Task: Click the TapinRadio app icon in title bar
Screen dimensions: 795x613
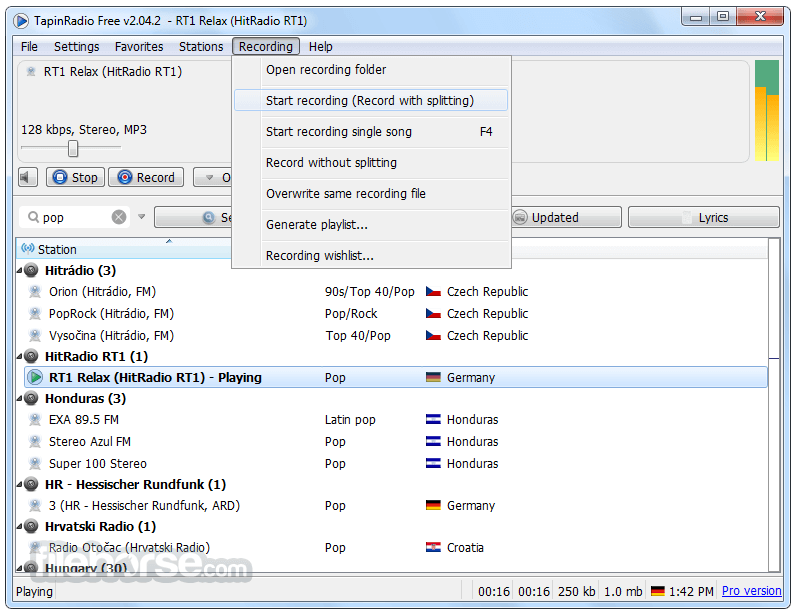Action: pos(22,21)
